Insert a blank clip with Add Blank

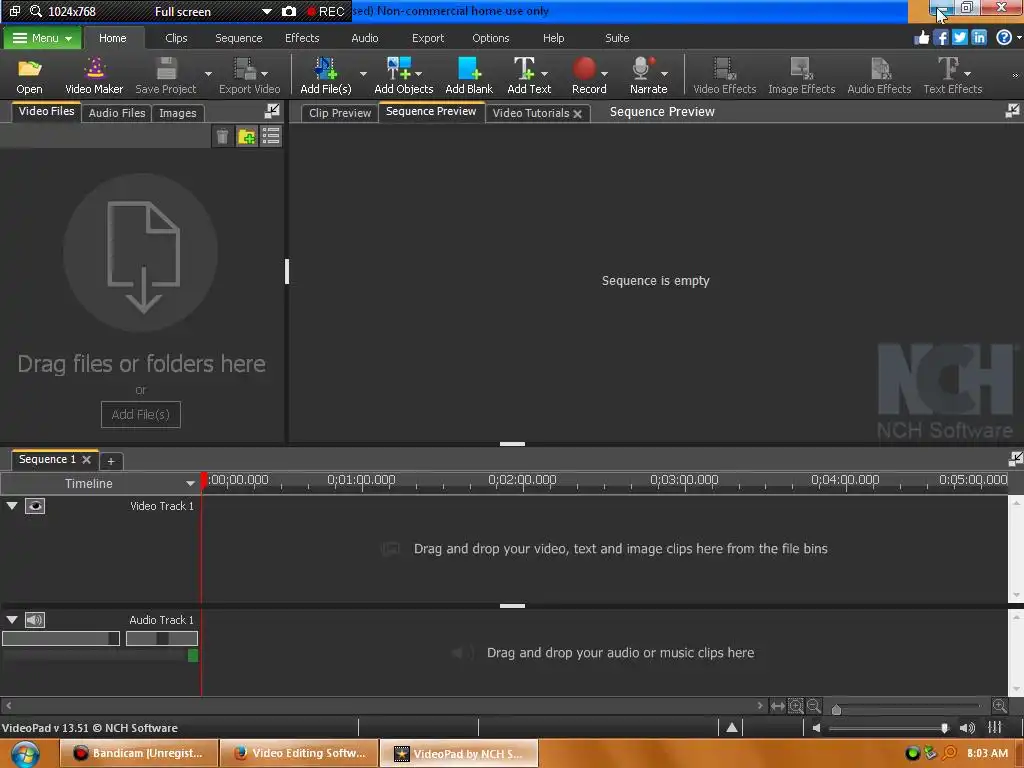469,76
